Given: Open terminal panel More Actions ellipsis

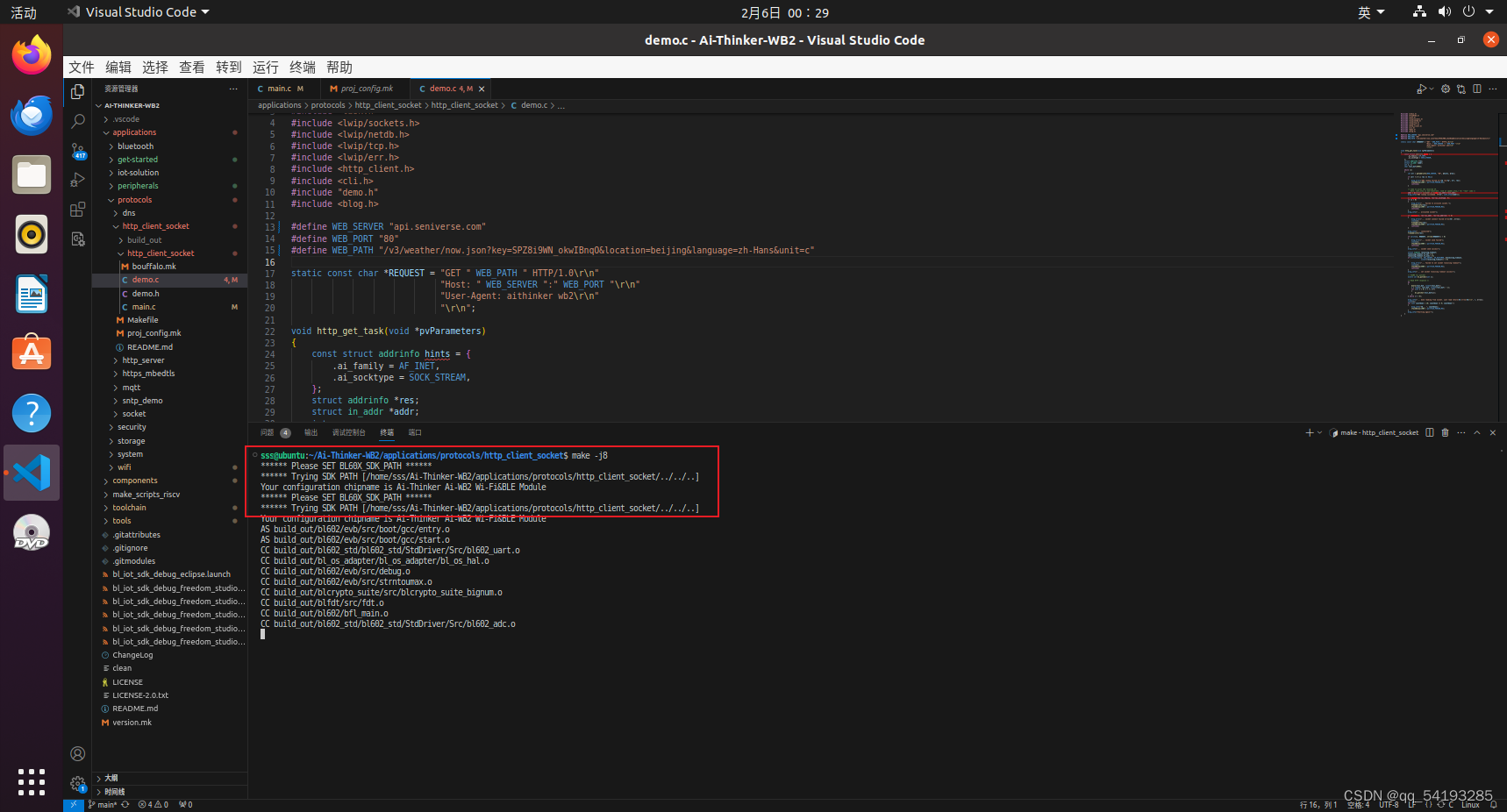Looking at the screenshot, I should coord(1461,432).
